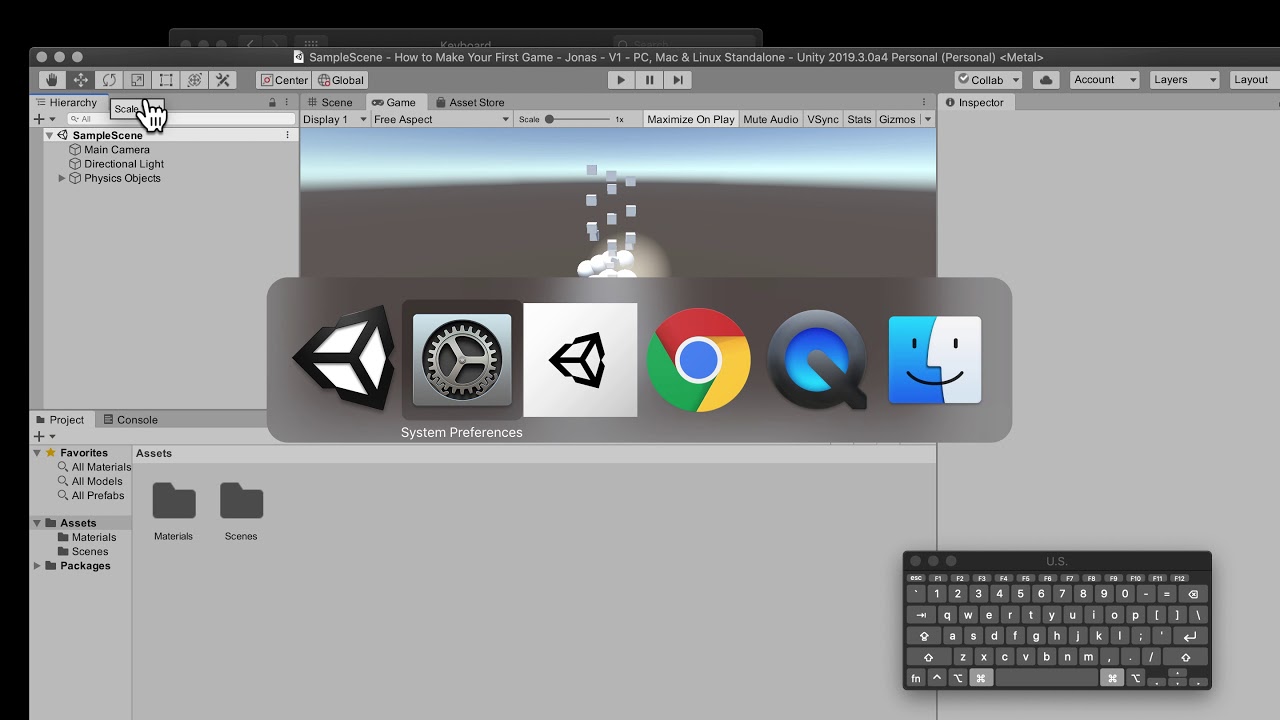Viewport: 1280px width, 720px height.
Task: Select the Rotate tool in the toolbar
Action: click(x=109, y=80)
